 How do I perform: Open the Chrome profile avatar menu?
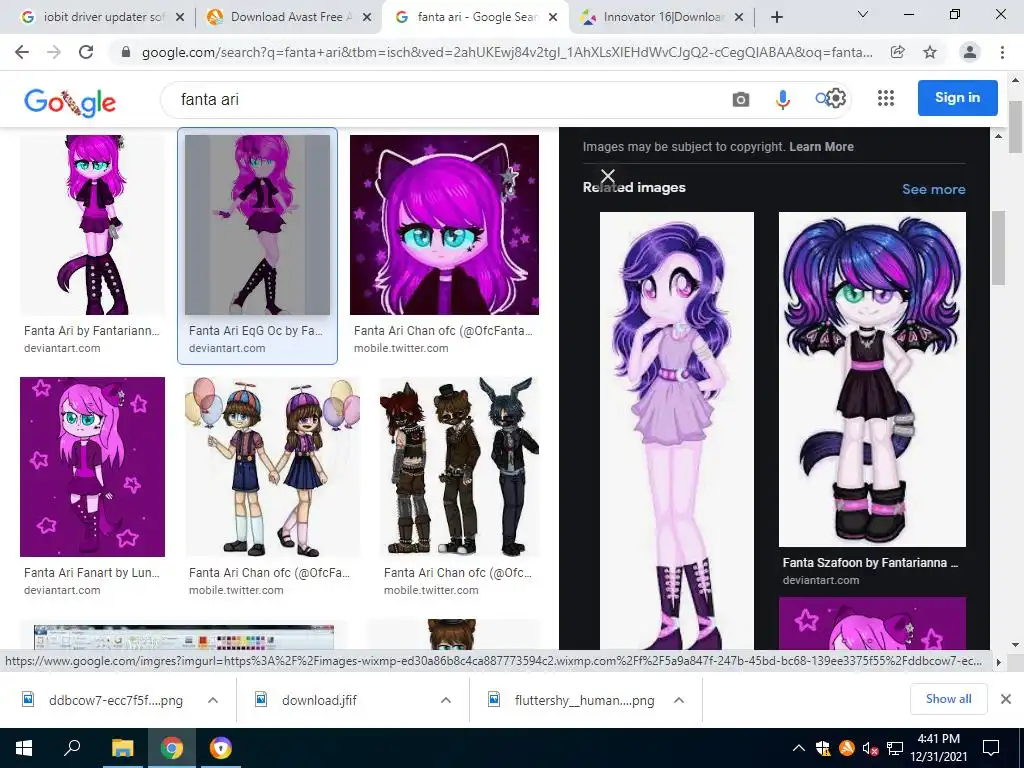(970, 52)
